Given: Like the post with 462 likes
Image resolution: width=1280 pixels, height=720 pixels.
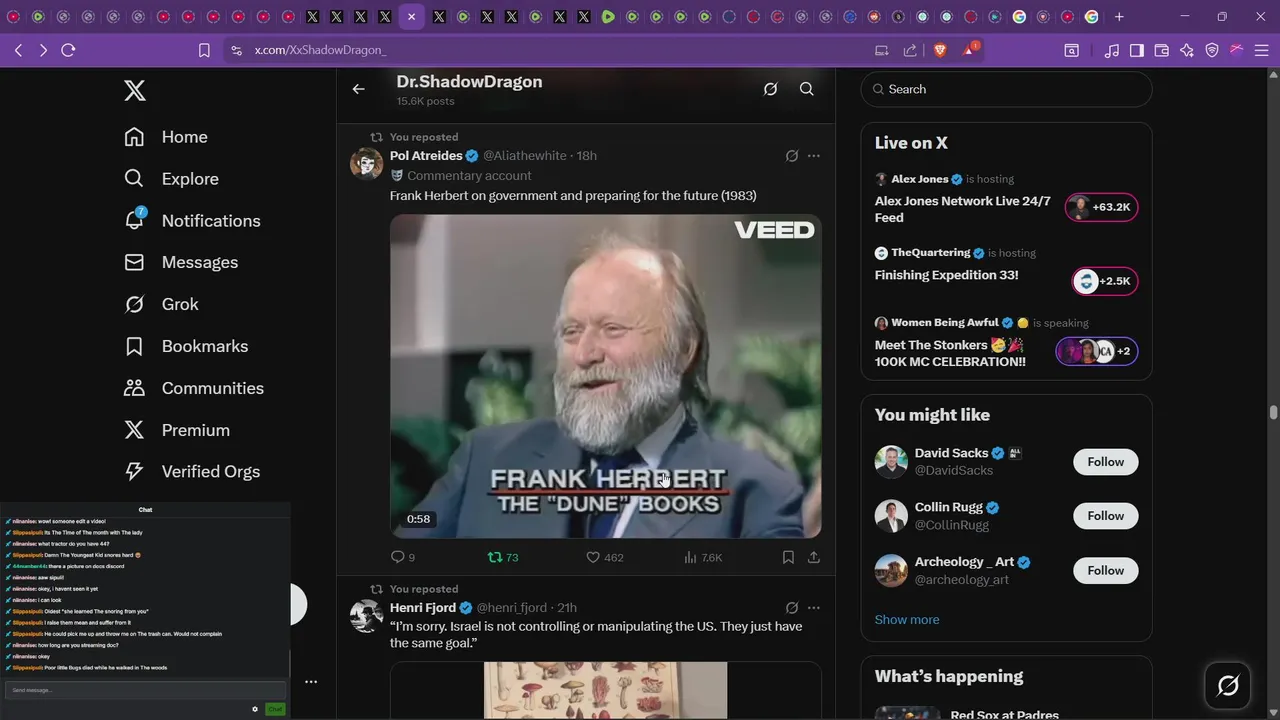Looking at the screenshot, I should [x=604, y=557].
